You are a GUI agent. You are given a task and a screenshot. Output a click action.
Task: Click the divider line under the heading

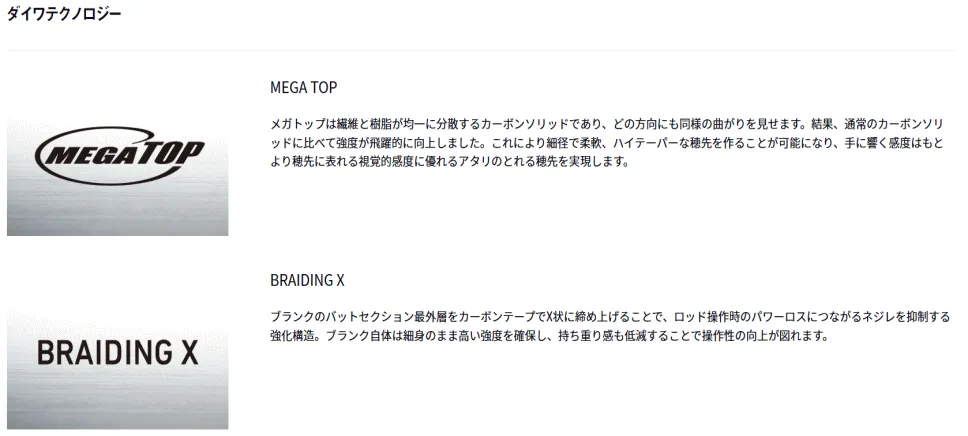click(482, 51)
